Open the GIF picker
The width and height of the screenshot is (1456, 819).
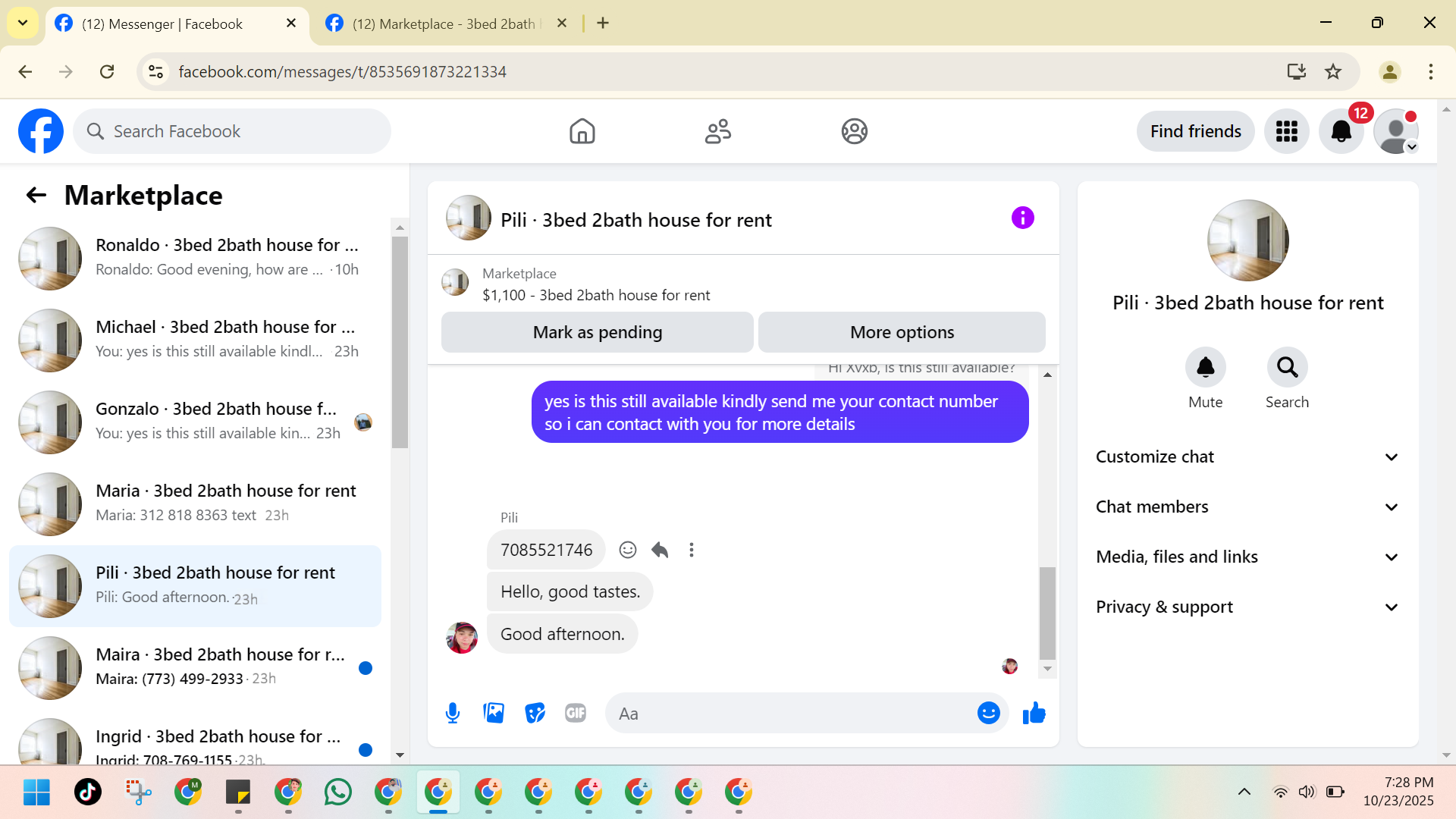pyautogui.click(x=576, y=714)
